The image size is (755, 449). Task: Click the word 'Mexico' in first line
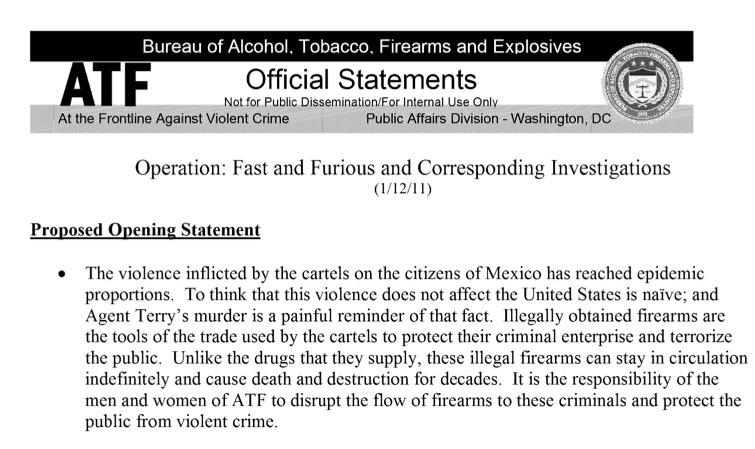pyautogui.click(x=513, y=274)
